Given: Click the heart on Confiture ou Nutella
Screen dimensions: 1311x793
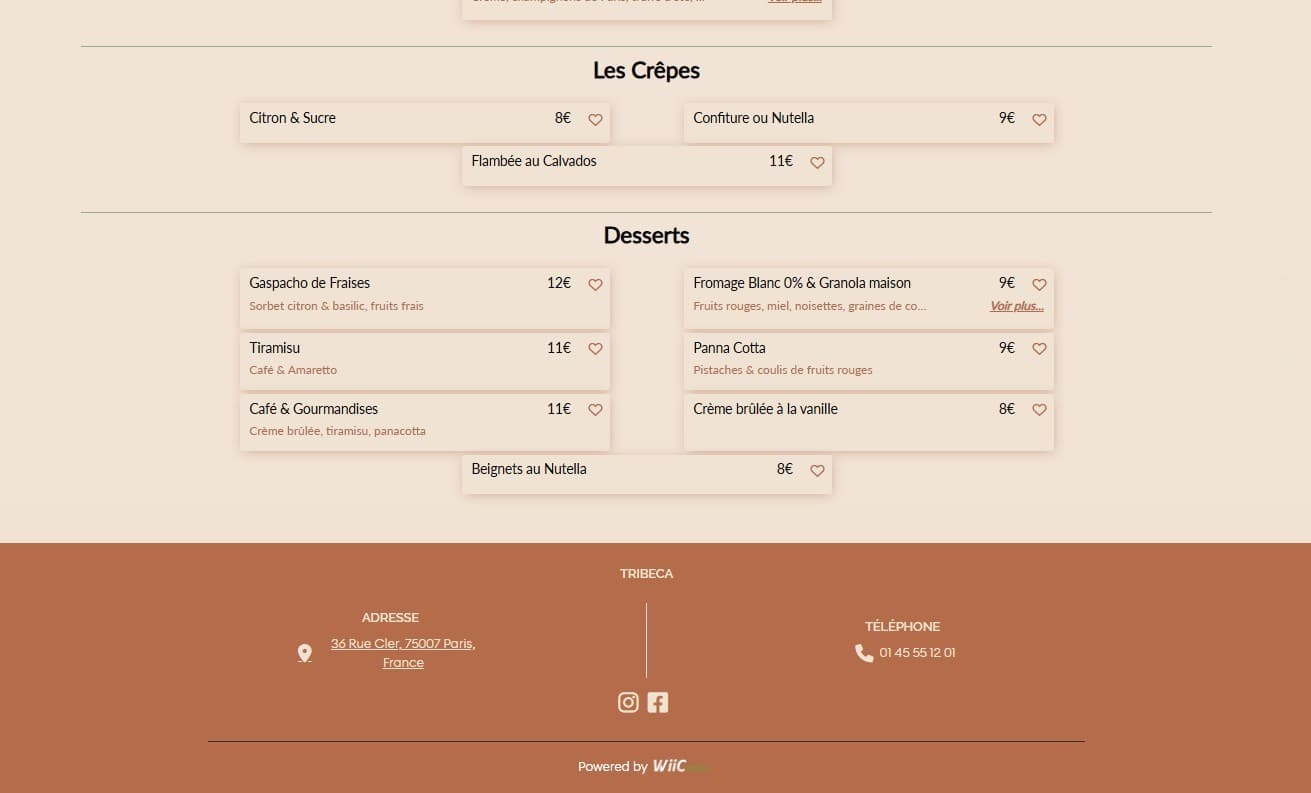Looking at the screenshot, I should (x=1039, y=119).
